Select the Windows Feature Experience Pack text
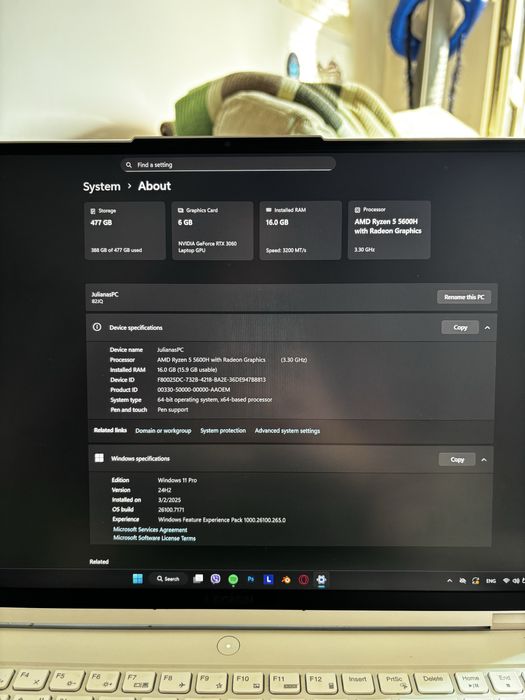 point(222,520)
